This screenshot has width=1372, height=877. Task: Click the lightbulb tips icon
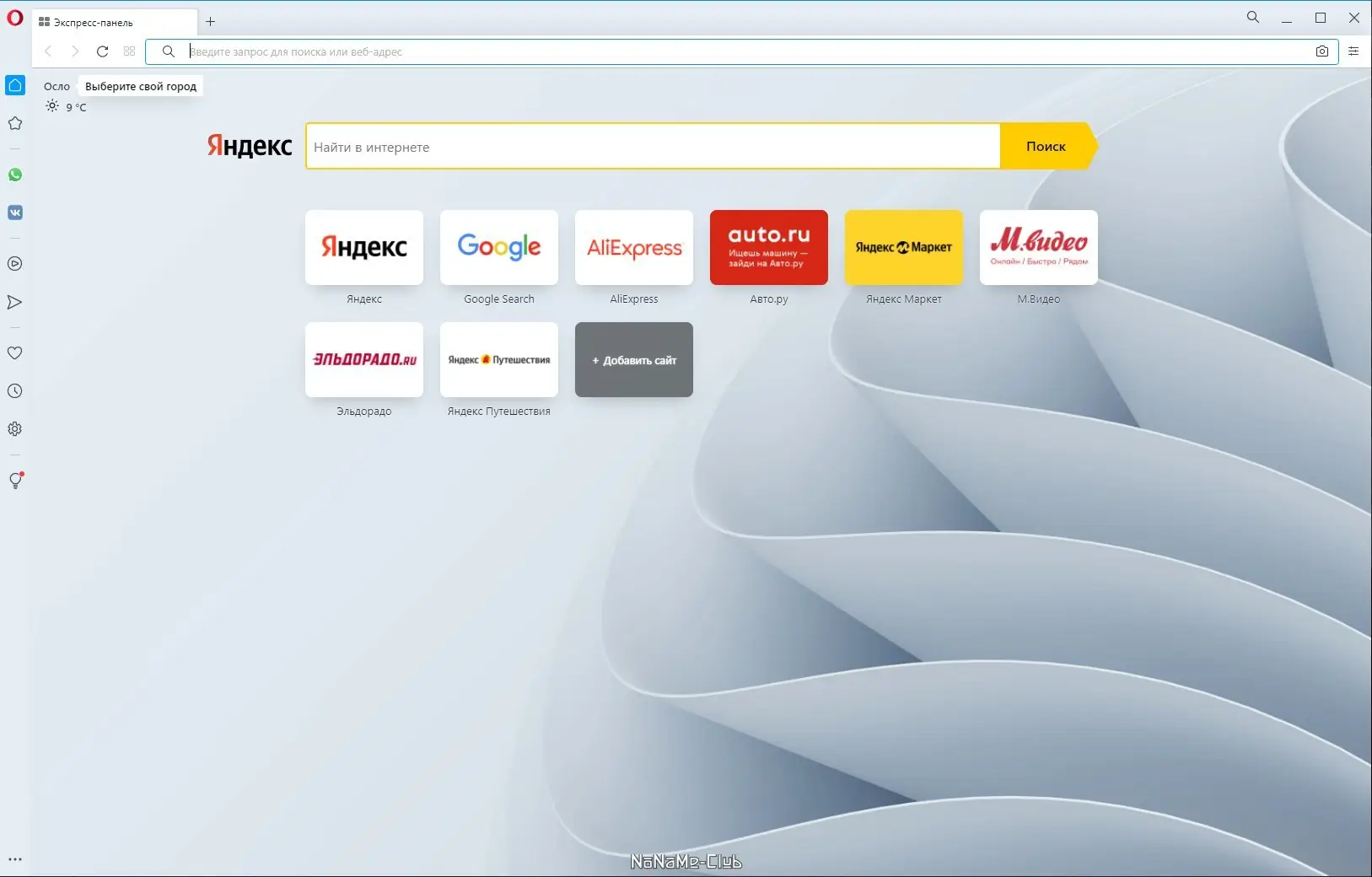click(15, 481)
